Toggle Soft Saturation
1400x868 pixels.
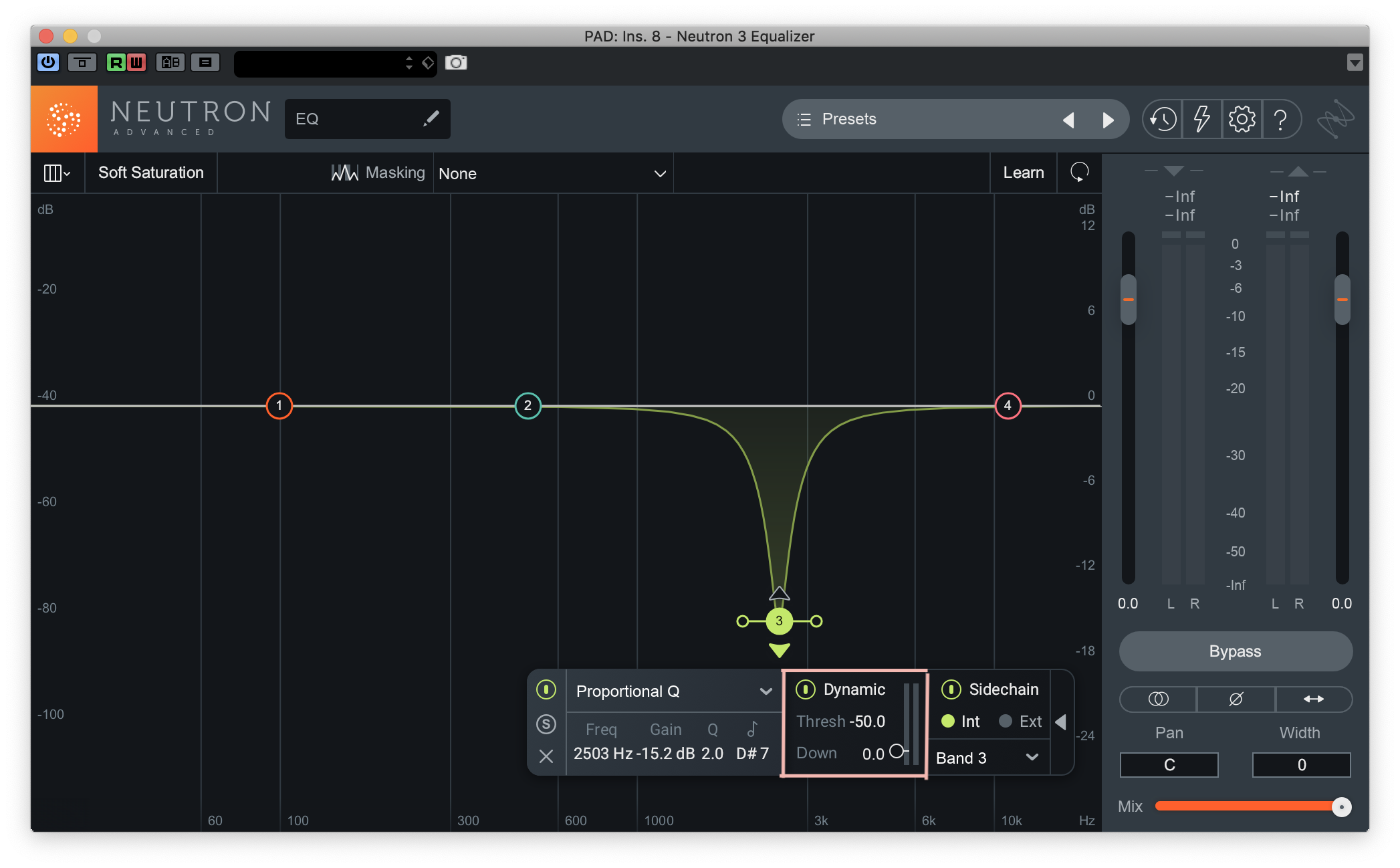click(x=151, y=173)
